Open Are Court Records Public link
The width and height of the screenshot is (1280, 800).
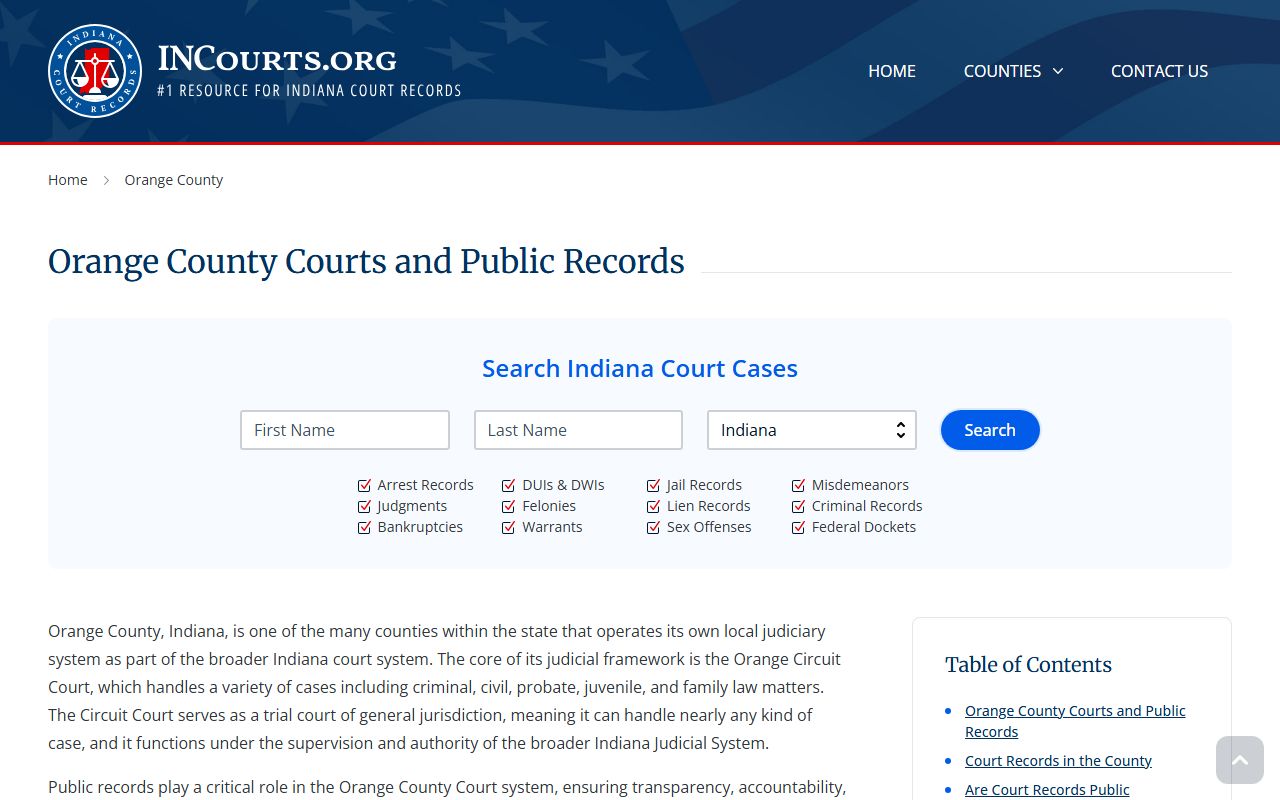point(1047,790)
